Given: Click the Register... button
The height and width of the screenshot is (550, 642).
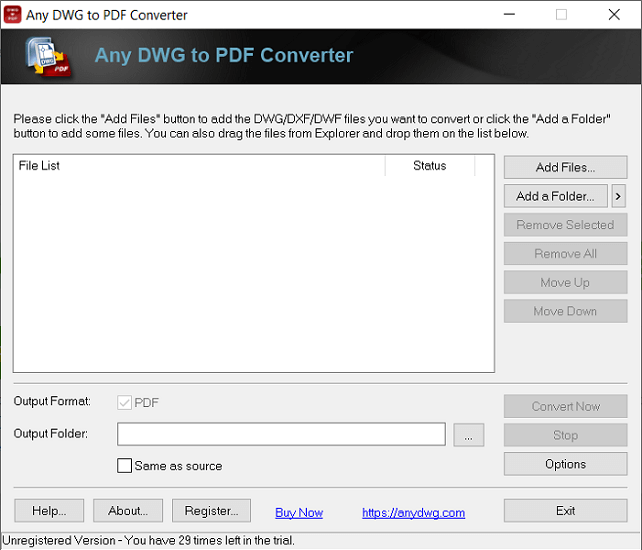Looking at the screenshot, I should point(211,511).
